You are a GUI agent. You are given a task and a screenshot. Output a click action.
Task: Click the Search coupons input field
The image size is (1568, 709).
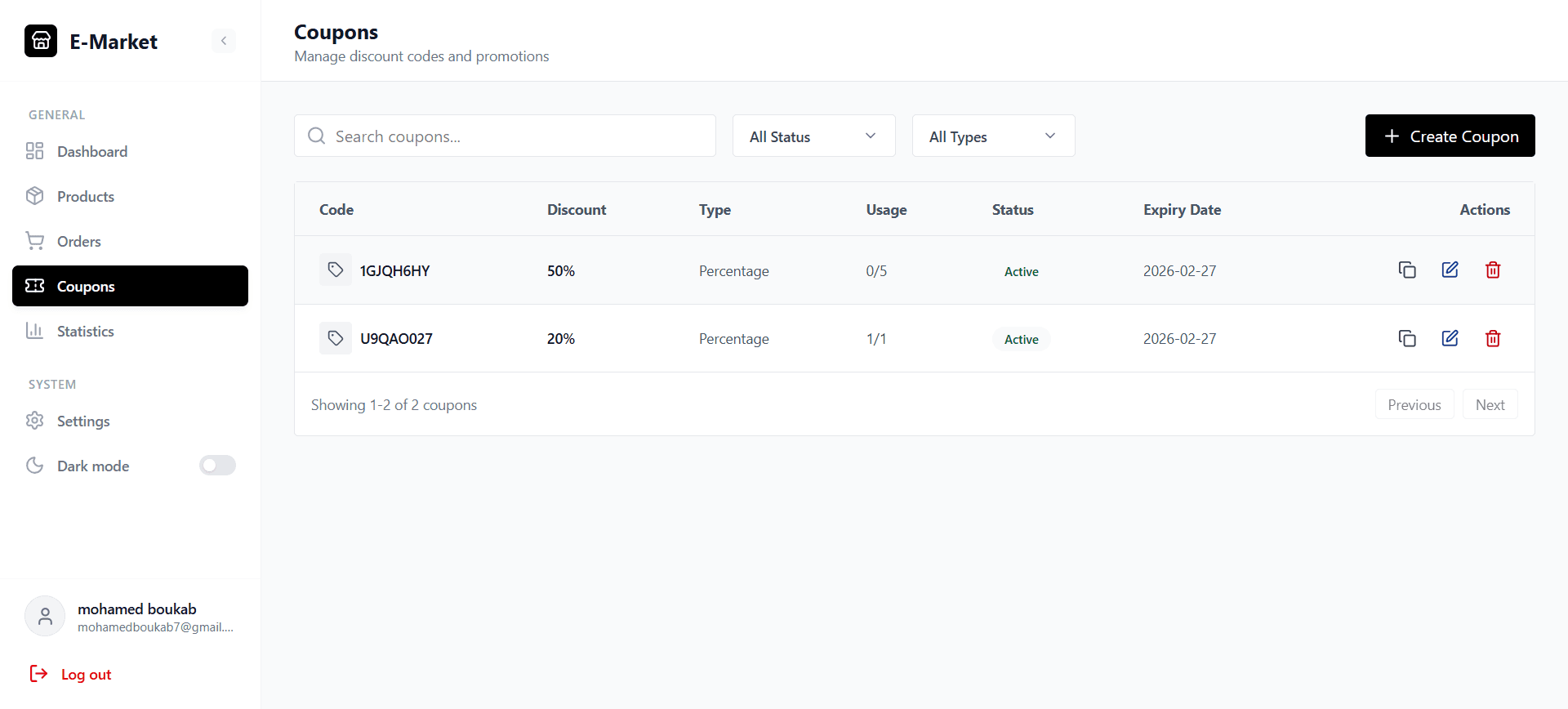click(505, 136)
